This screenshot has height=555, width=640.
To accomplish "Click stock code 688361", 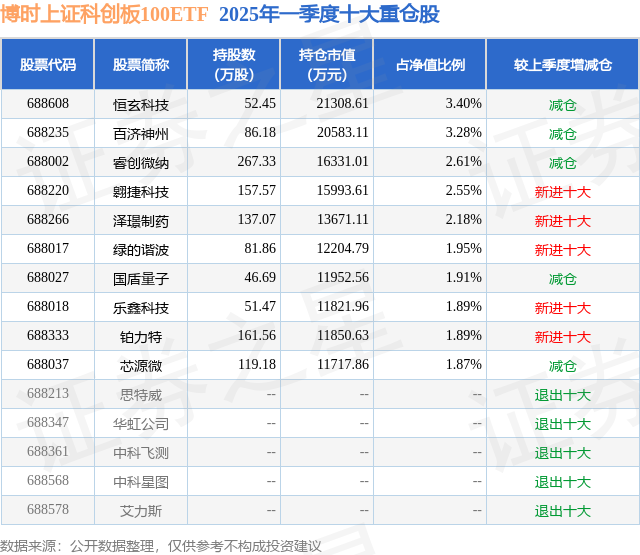I will point(48,451).
